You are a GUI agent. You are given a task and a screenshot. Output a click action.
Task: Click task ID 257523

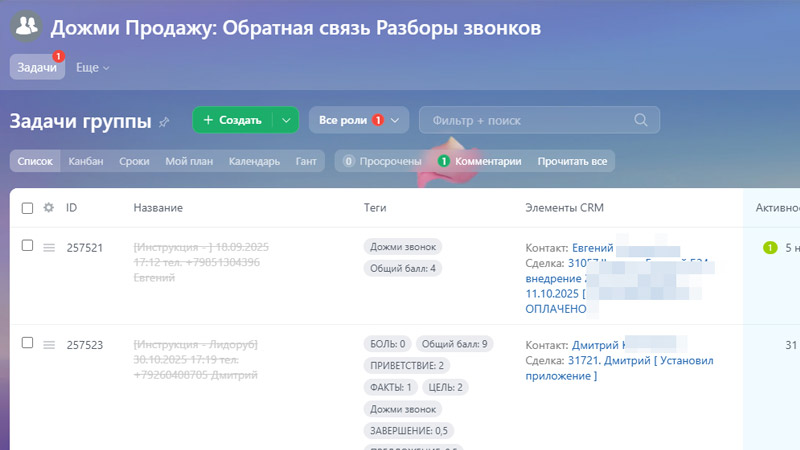click(85, 345)
